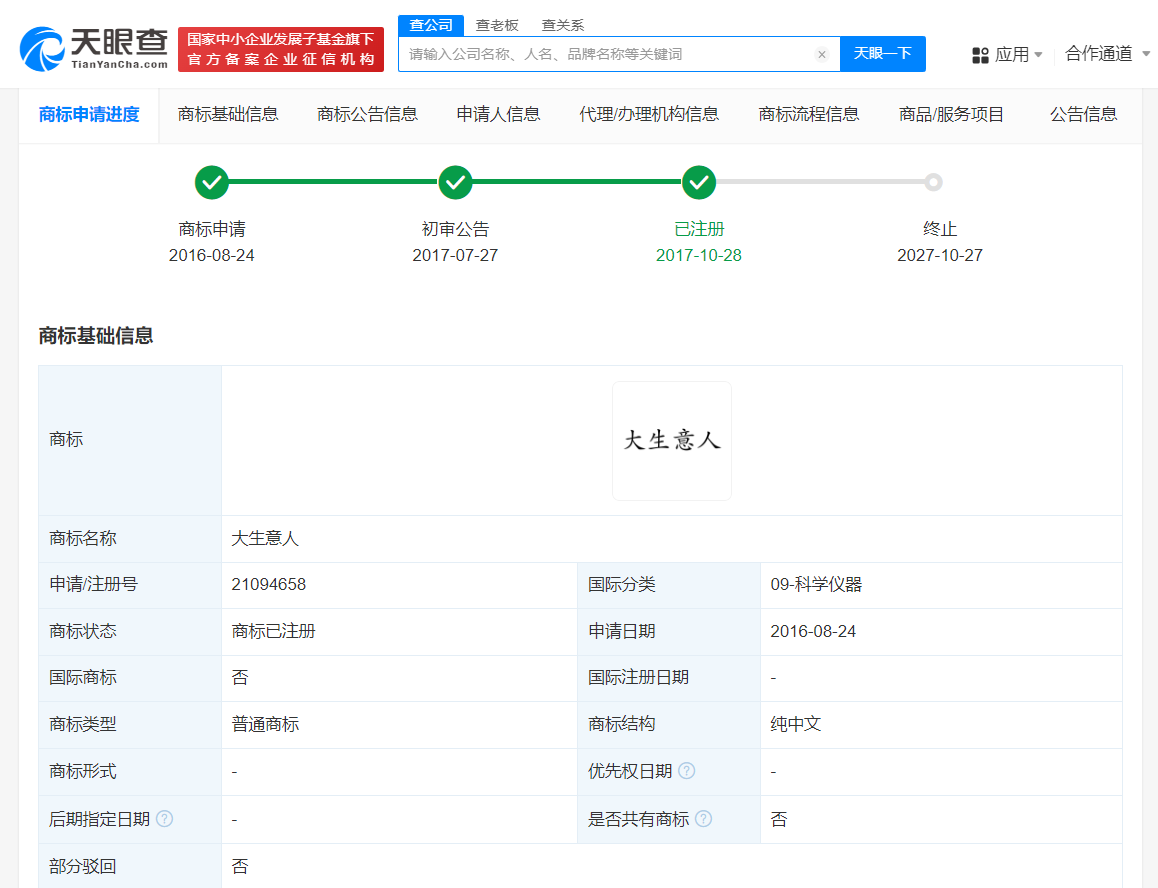Expand the 应用 dropdown
The image size is (1158, 888).
(1017, 55)
